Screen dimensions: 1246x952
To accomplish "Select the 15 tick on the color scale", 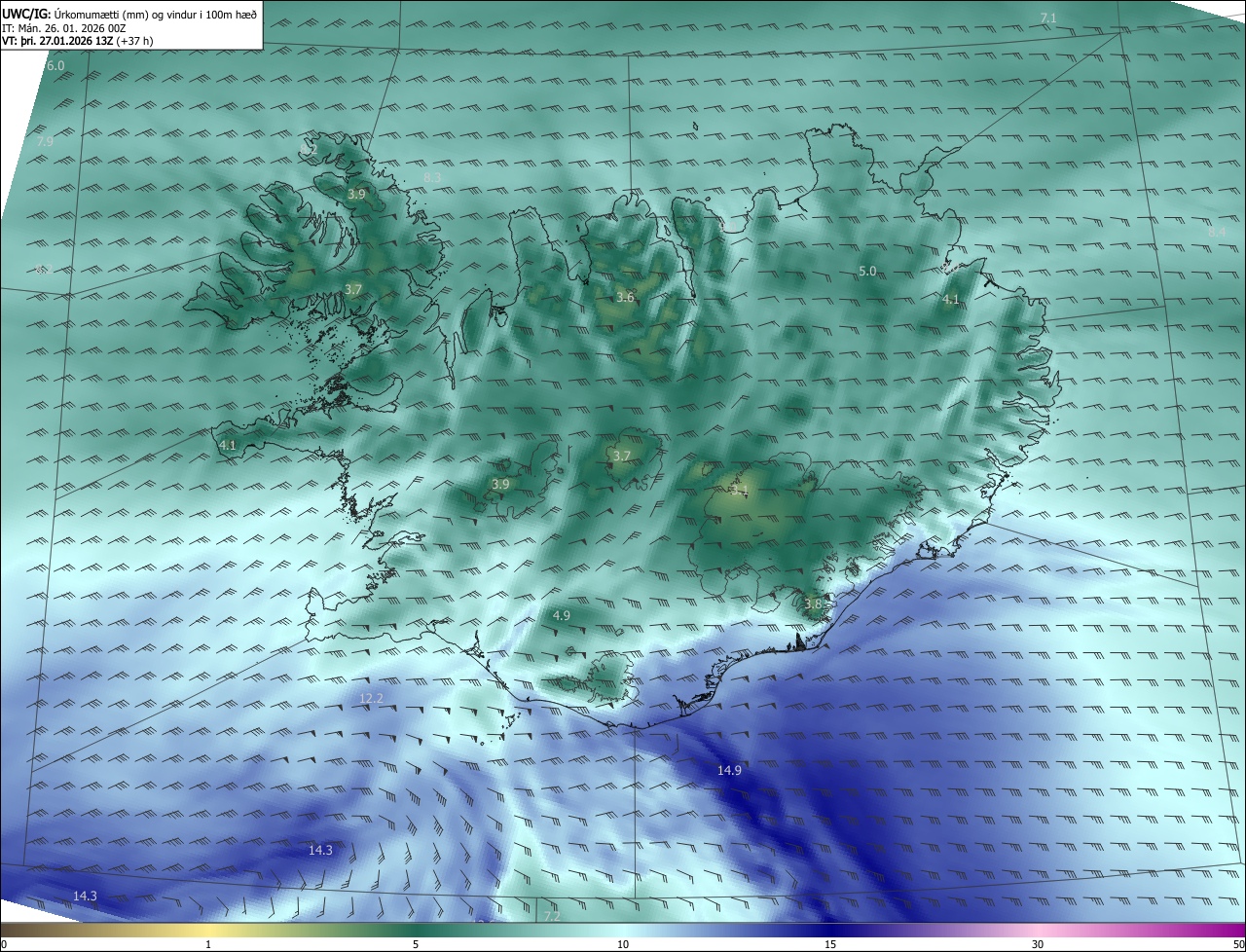I will click(x=830, y=944).
